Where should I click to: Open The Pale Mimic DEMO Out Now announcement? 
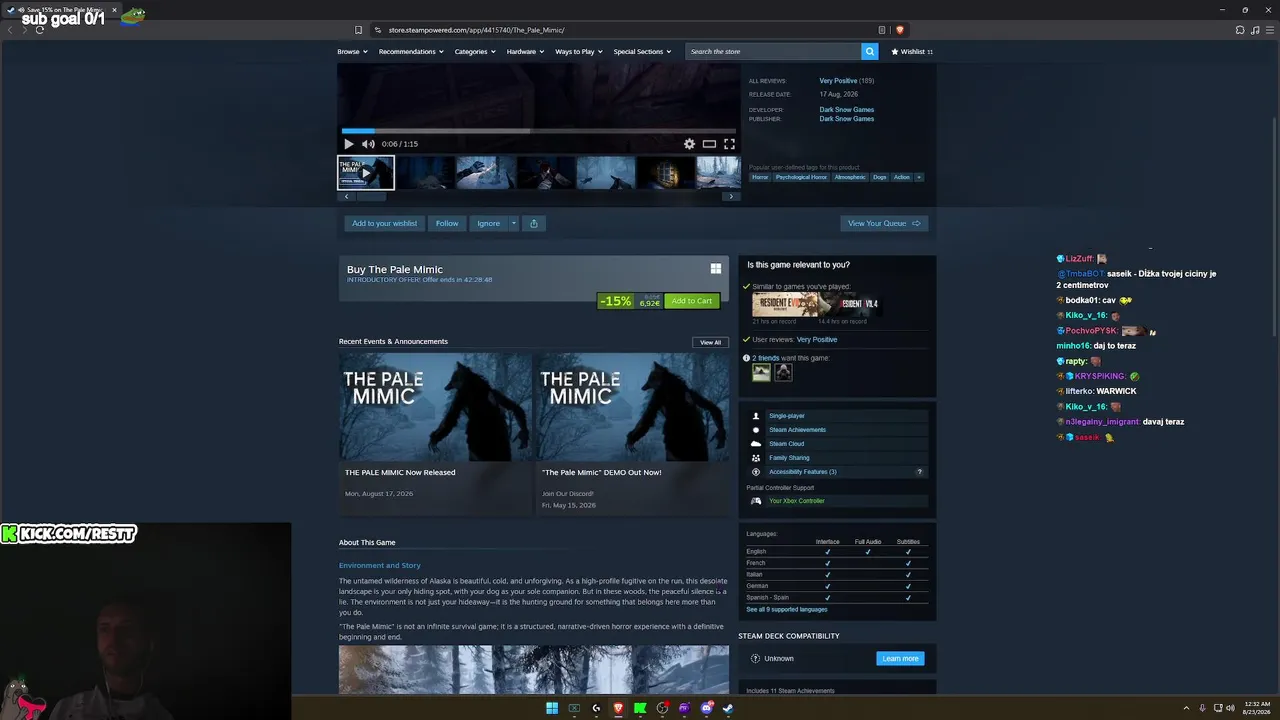click(x=633, y=433)
